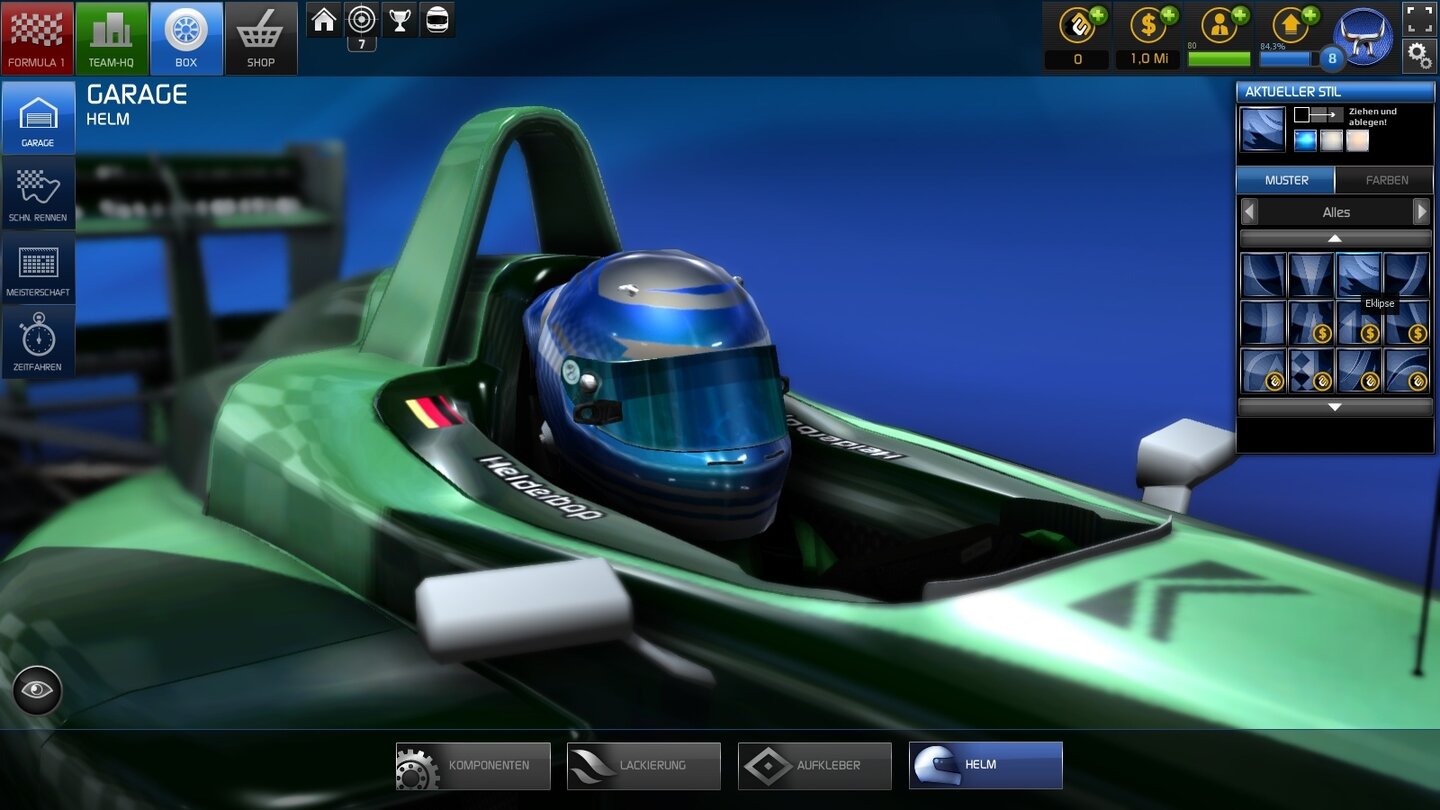Select first pattern in top row
This screenshot has width=1440, height=810.
[x=1263, y=275]
